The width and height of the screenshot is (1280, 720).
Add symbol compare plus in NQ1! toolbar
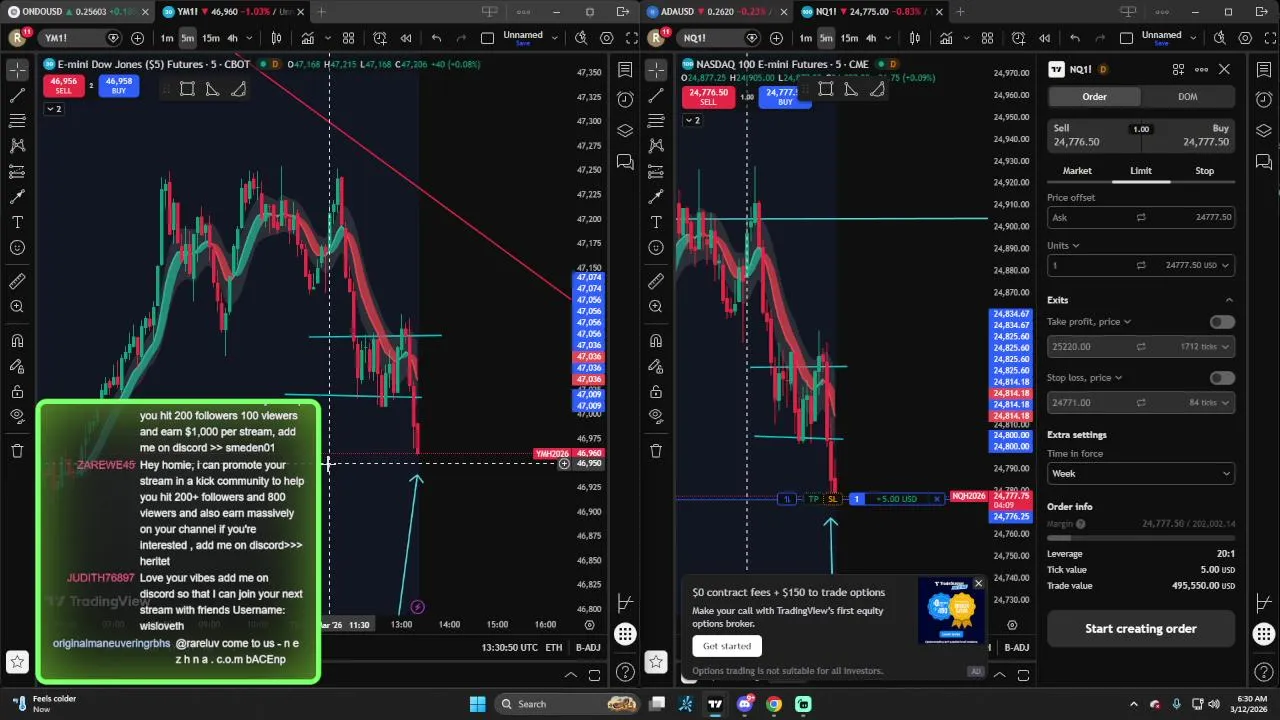point(776,38)
